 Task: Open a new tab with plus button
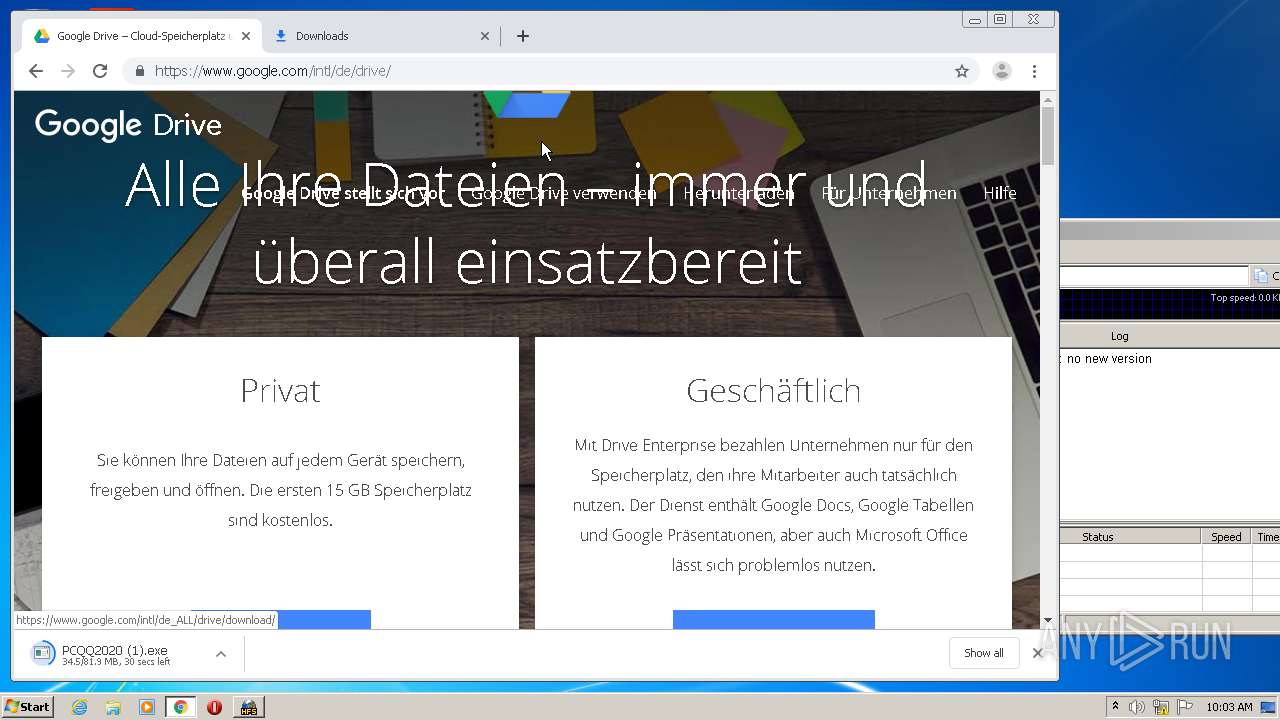click(x=523, y=36)
